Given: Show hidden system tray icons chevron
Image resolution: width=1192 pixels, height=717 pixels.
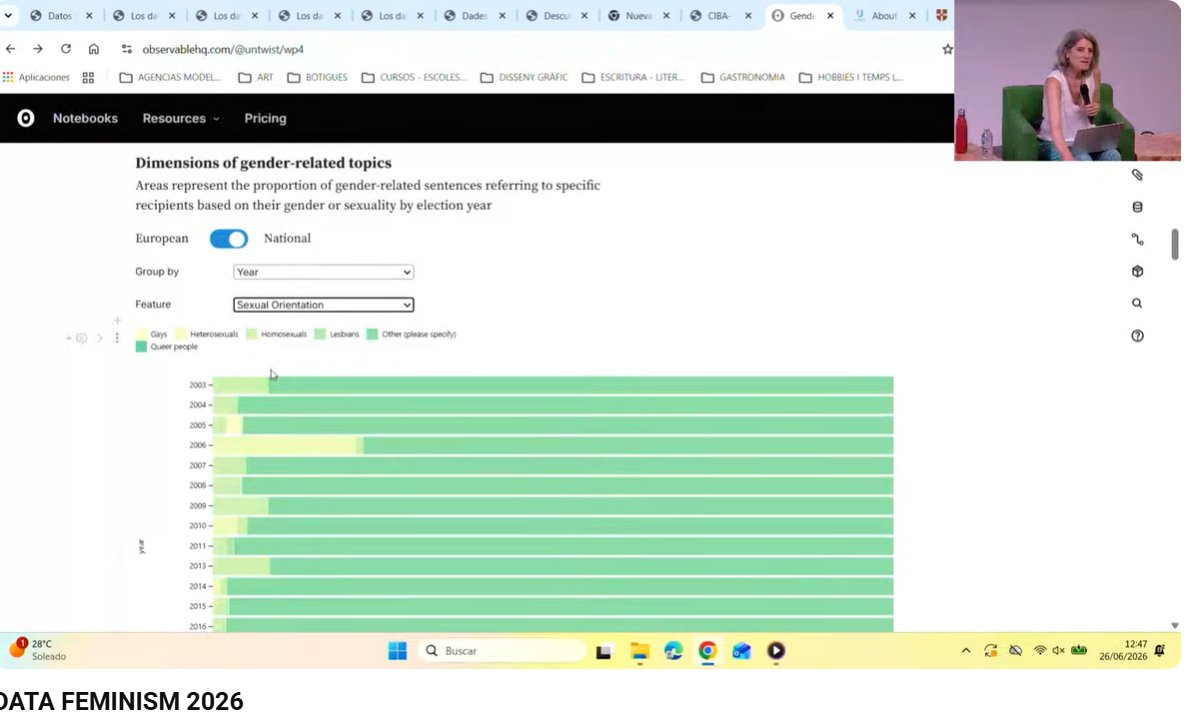Looking at the screenshot, I should (x=965, y=651).
